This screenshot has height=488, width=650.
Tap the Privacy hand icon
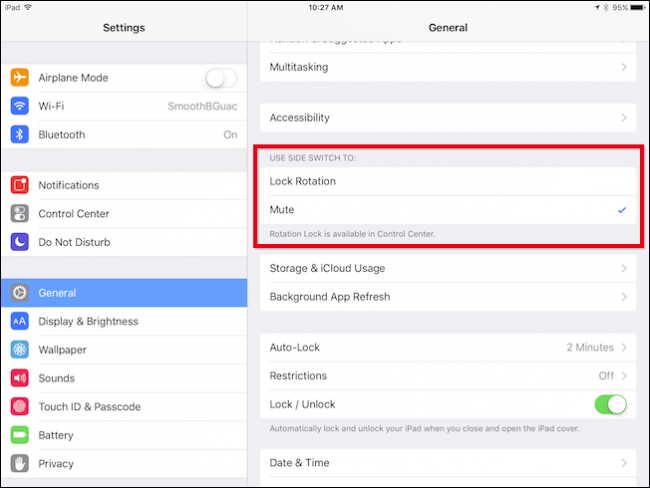pyautogui.click(x=19, y=464)
